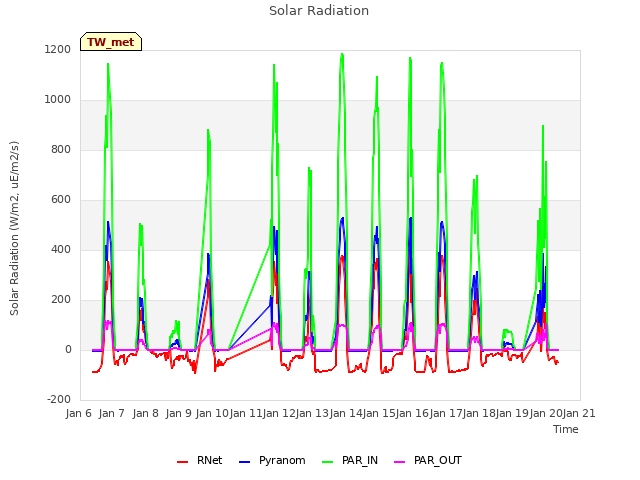Click the Time x-axis title
Screen dimensions: 640x480
point(566,429)
